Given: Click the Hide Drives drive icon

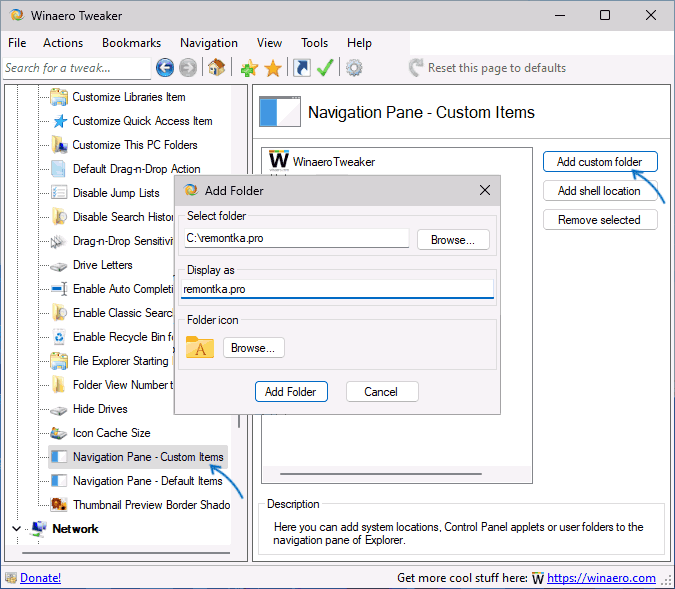Looking at the screenshot, I should tap(59, 411).
